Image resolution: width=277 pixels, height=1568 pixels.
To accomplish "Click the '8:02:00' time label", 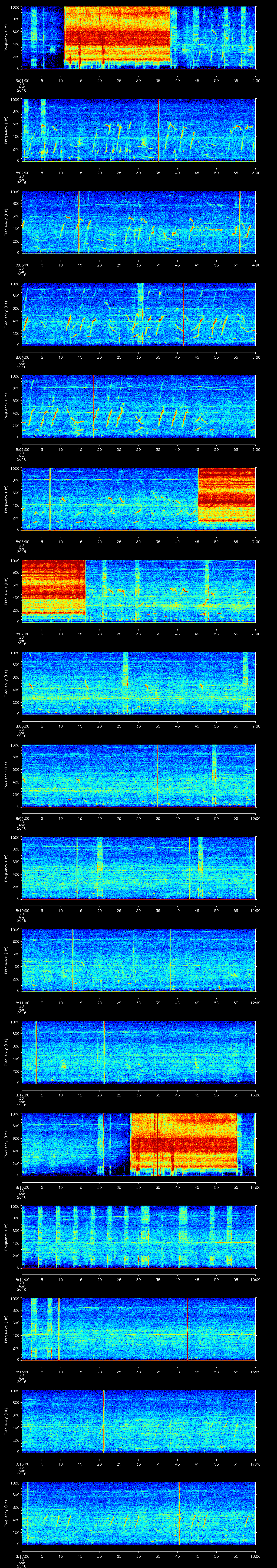I will coord(22,173).
